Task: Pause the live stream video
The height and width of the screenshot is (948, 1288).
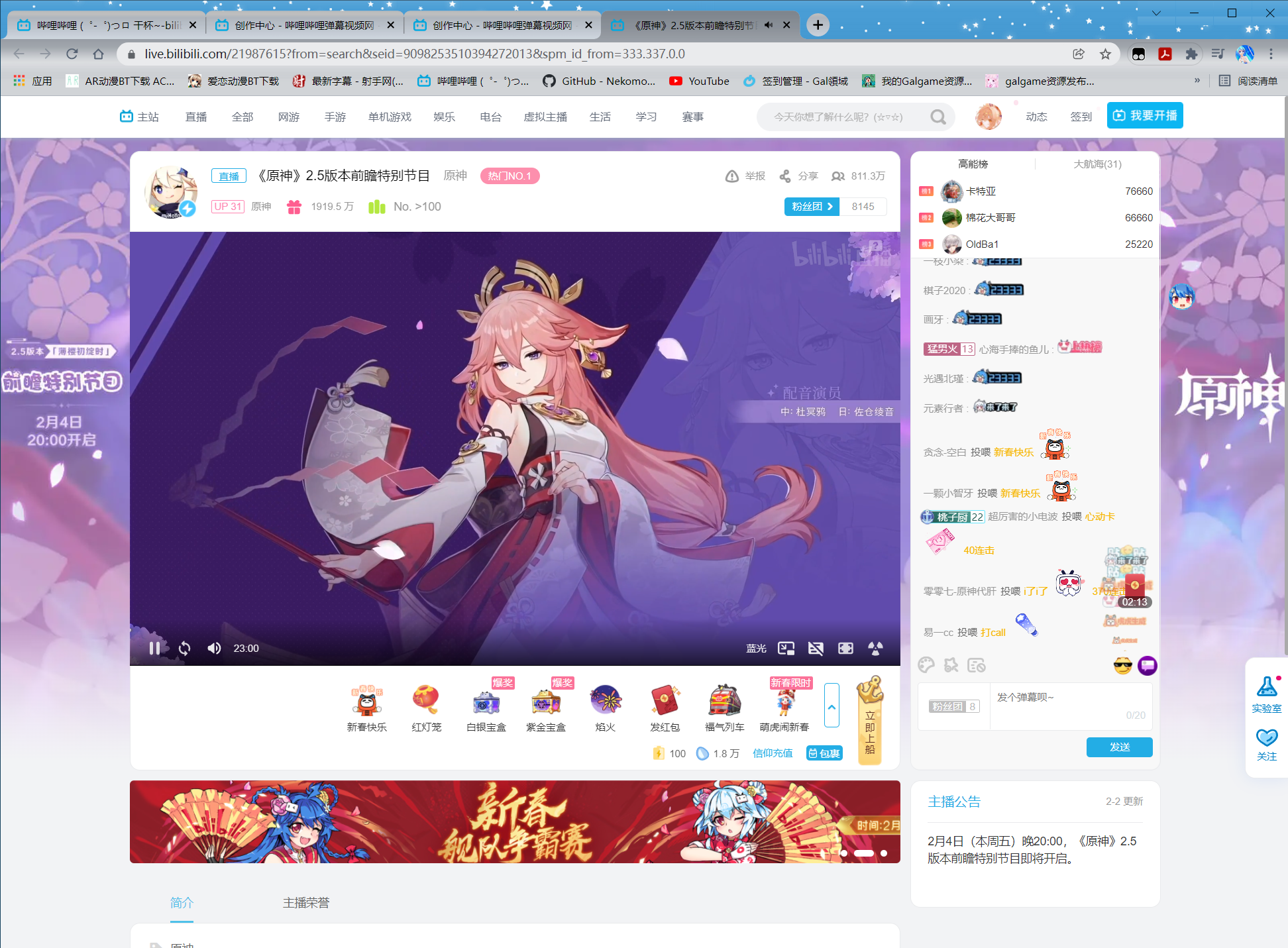Action: [x=154, y=648]
